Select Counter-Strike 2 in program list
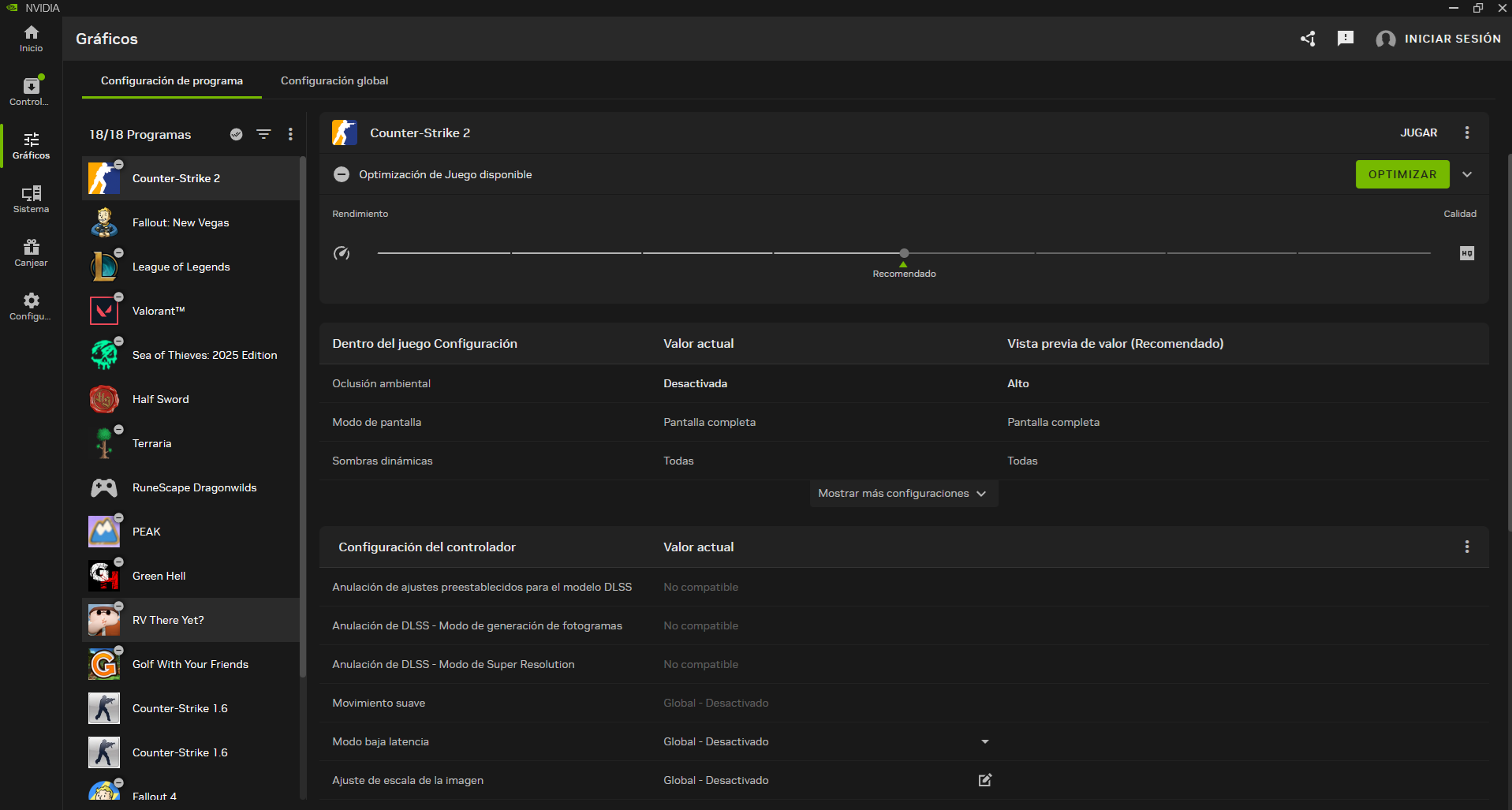This screenshot has height=810, width=1512. [191, 178]
